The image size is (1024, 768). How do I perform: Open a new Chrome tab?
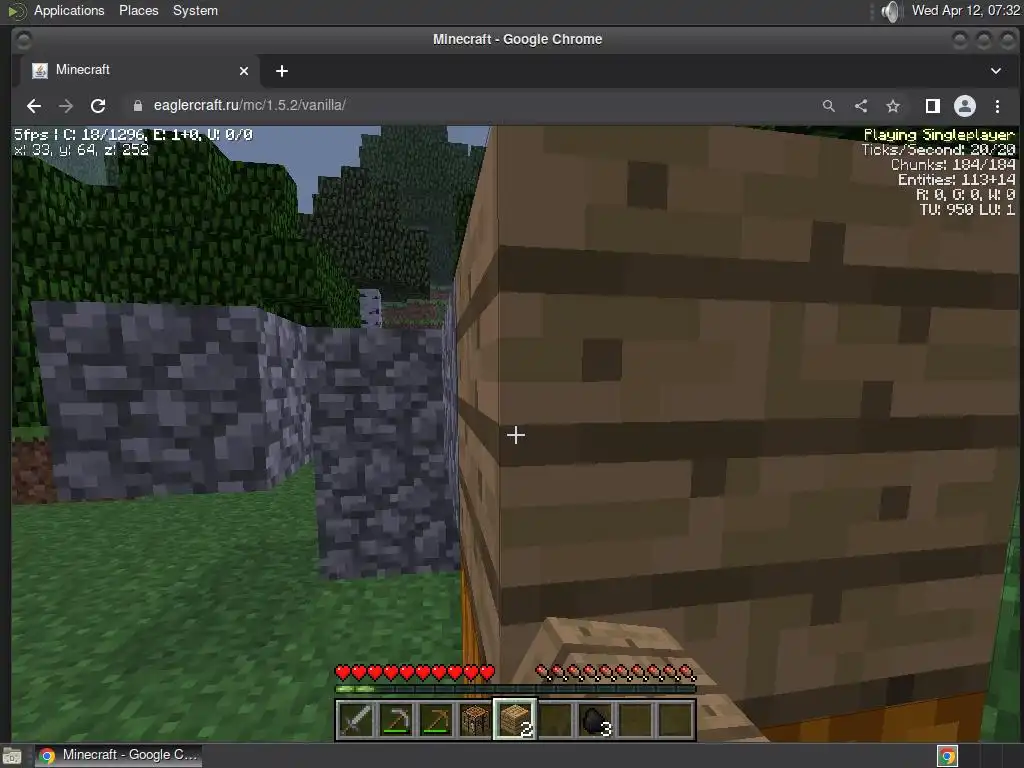point(281,71)
